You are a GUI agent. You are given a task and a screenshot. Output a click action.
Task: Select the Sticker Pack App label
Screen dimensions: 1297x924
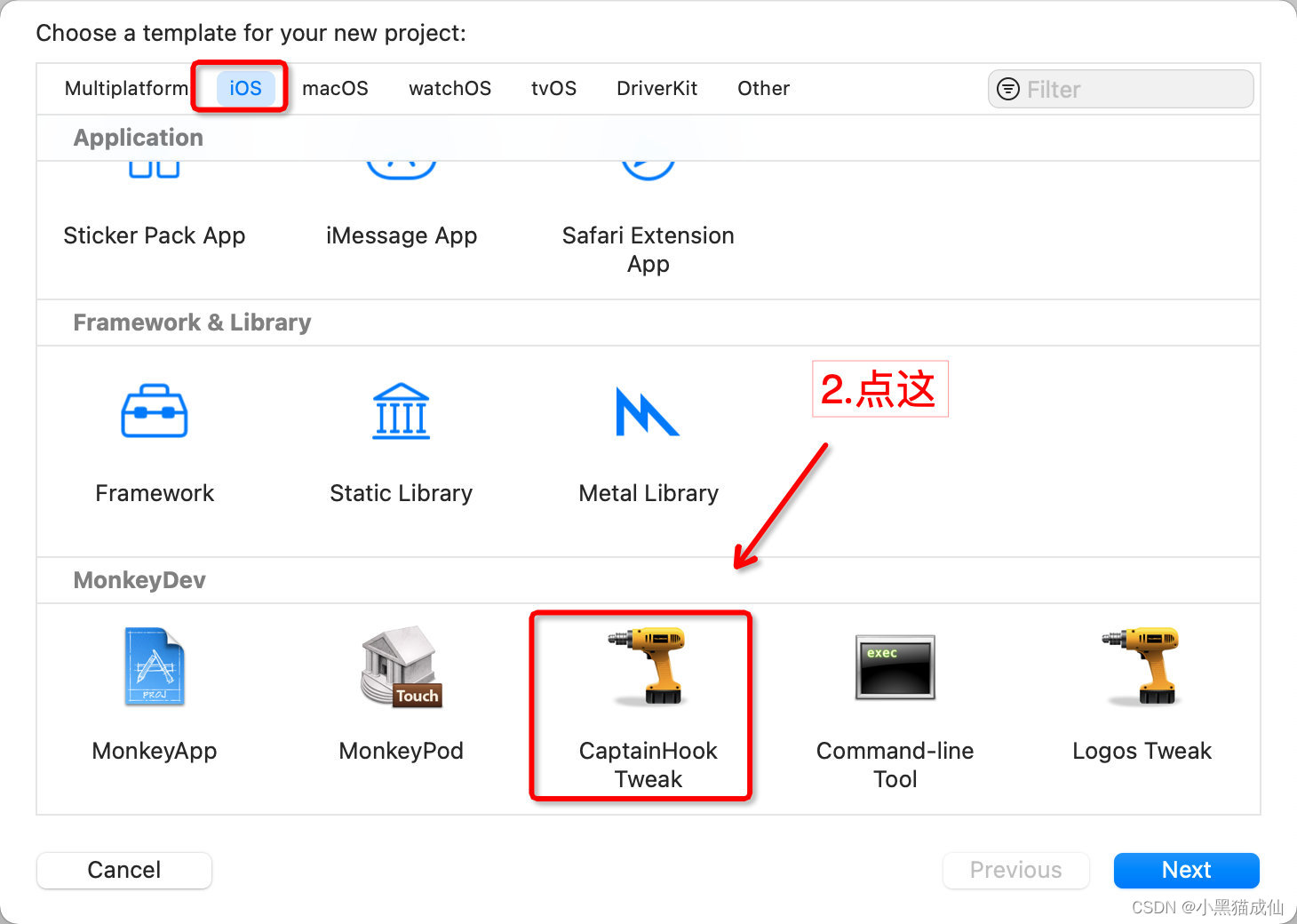(x=155, y=235)
